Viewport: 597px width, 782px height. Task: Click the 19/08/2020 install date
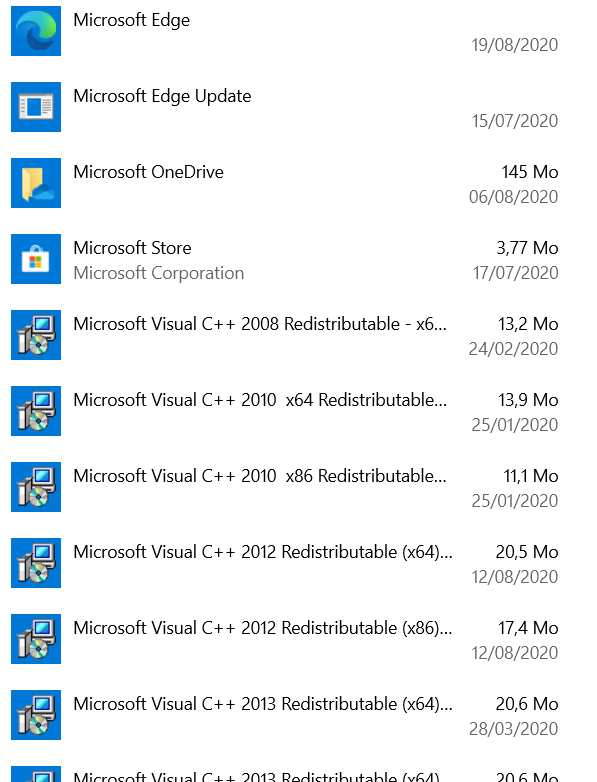[515, 45]
